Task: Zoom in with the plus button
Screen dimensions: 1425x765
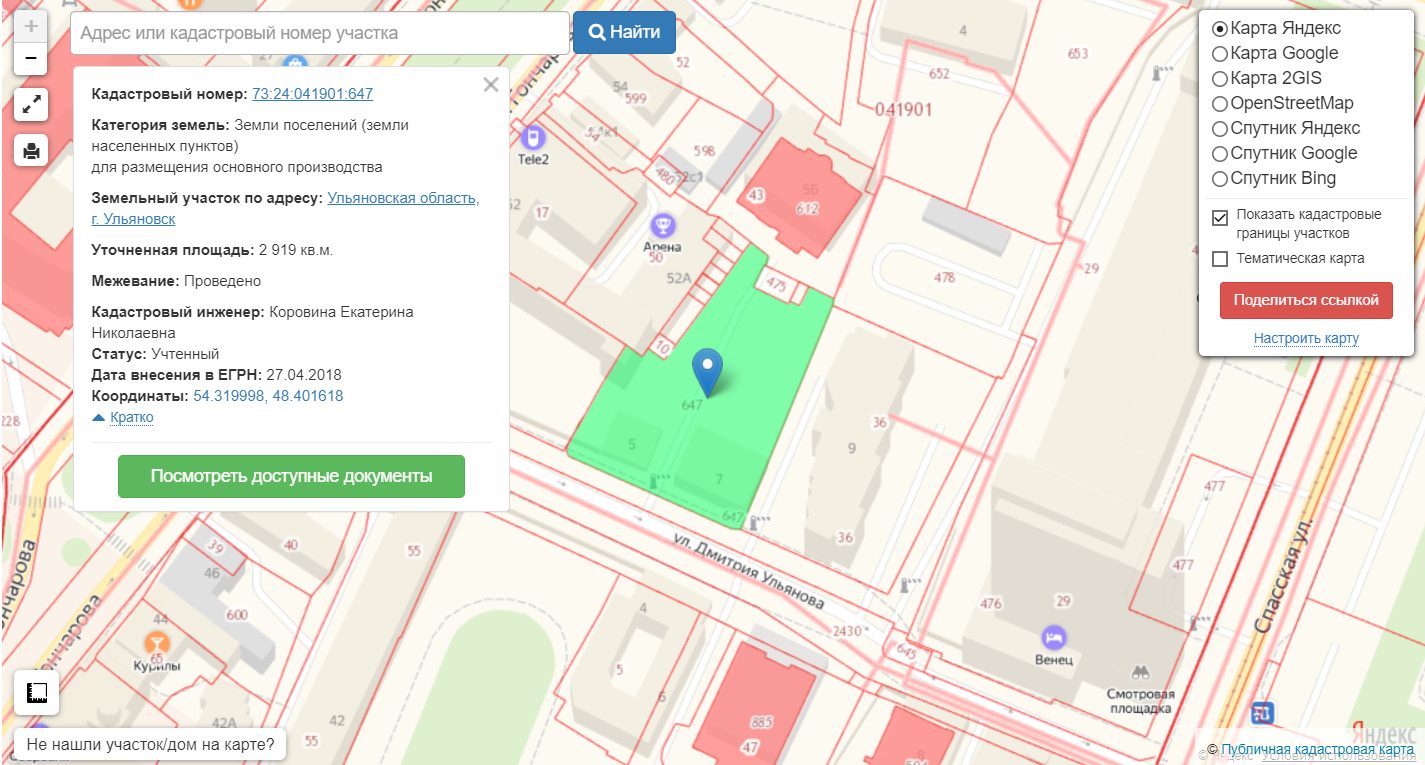Action: click(x=31, y=26)
